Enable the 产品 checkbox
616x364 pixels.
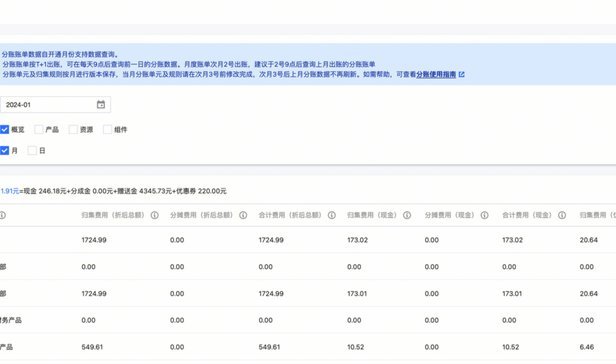(x=38, y=129)
